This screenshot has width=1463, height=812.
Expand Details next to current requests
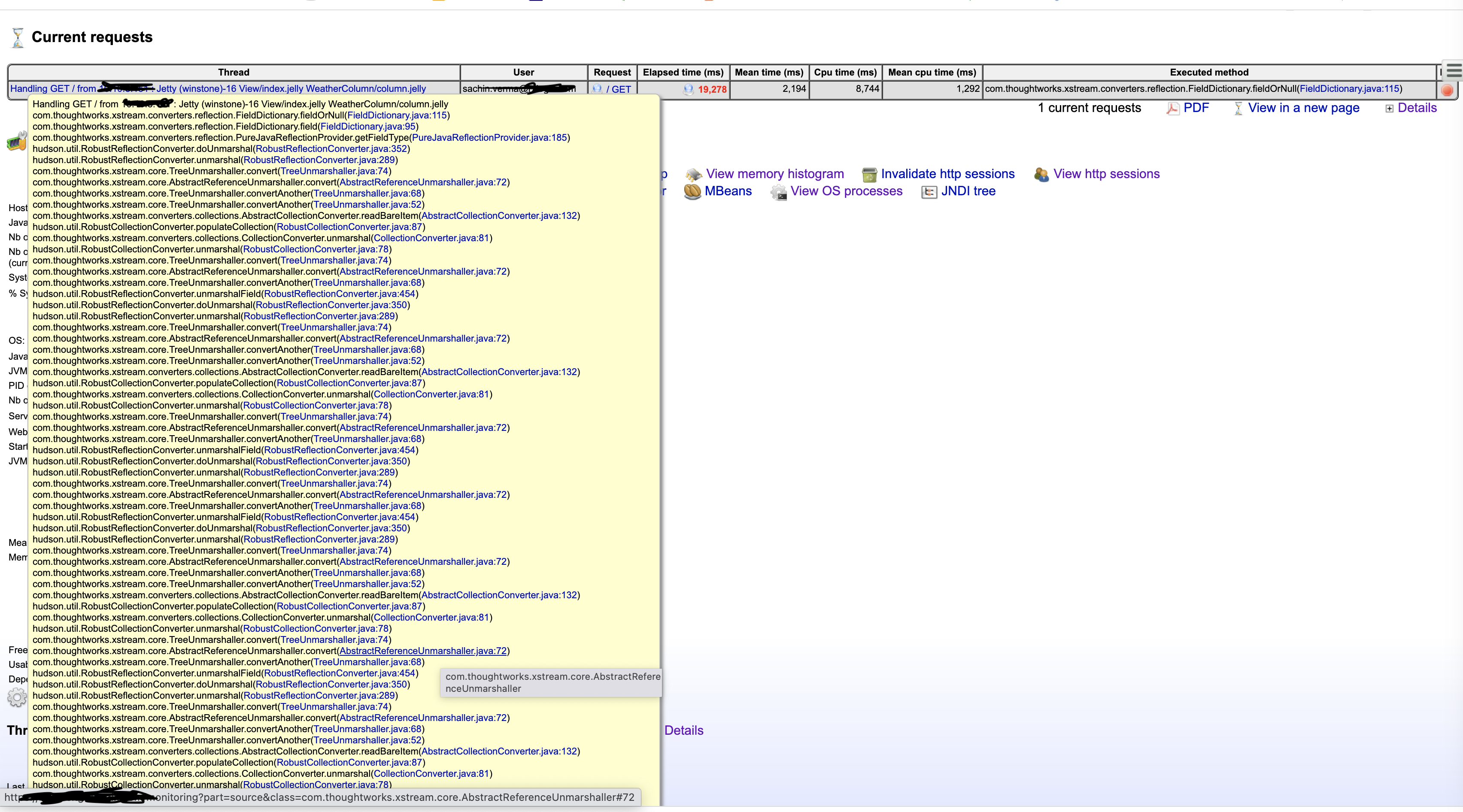[1417, 108]
